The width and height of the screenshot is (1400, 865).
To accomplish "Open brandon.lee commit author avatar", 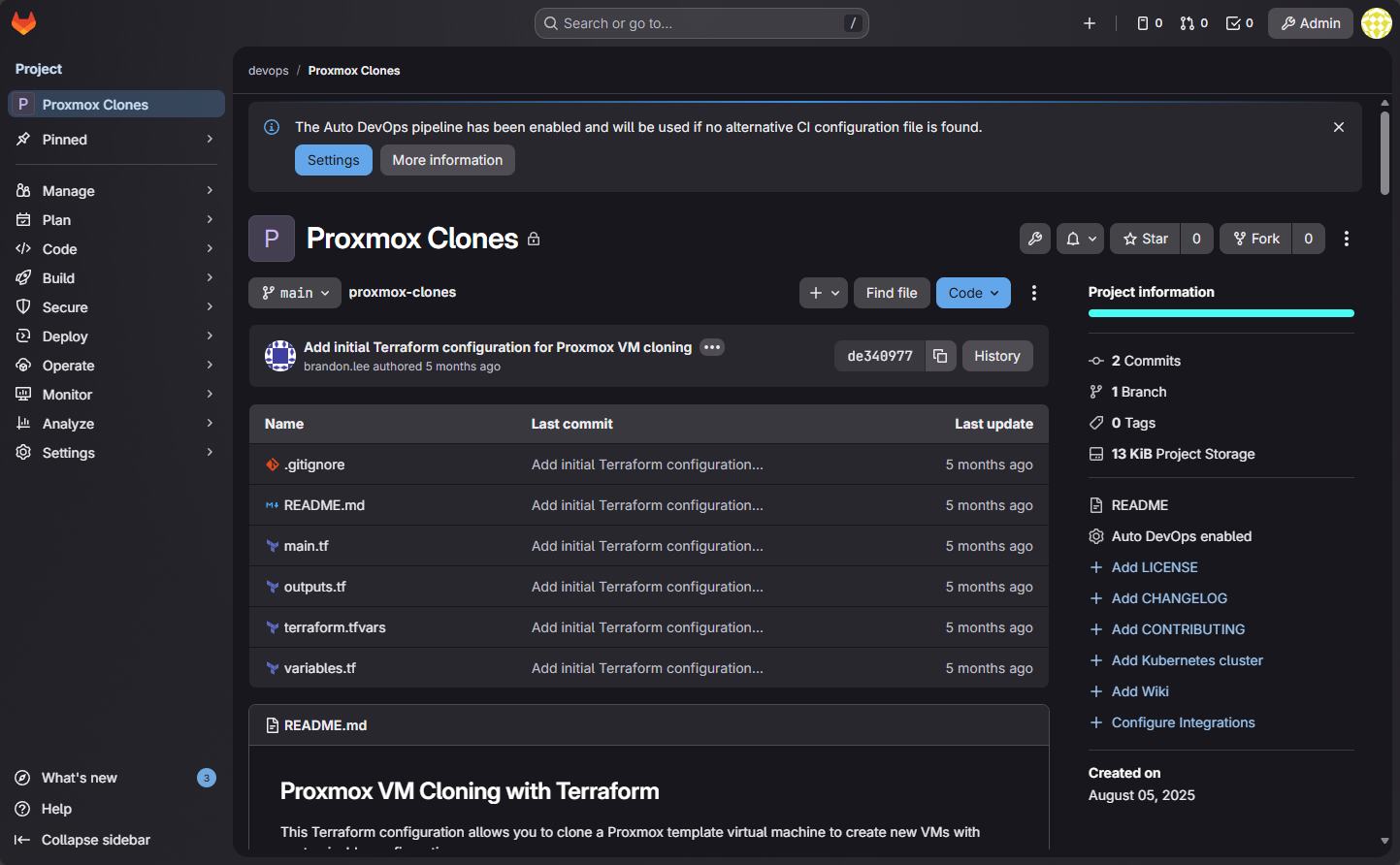I will (280, 356).
